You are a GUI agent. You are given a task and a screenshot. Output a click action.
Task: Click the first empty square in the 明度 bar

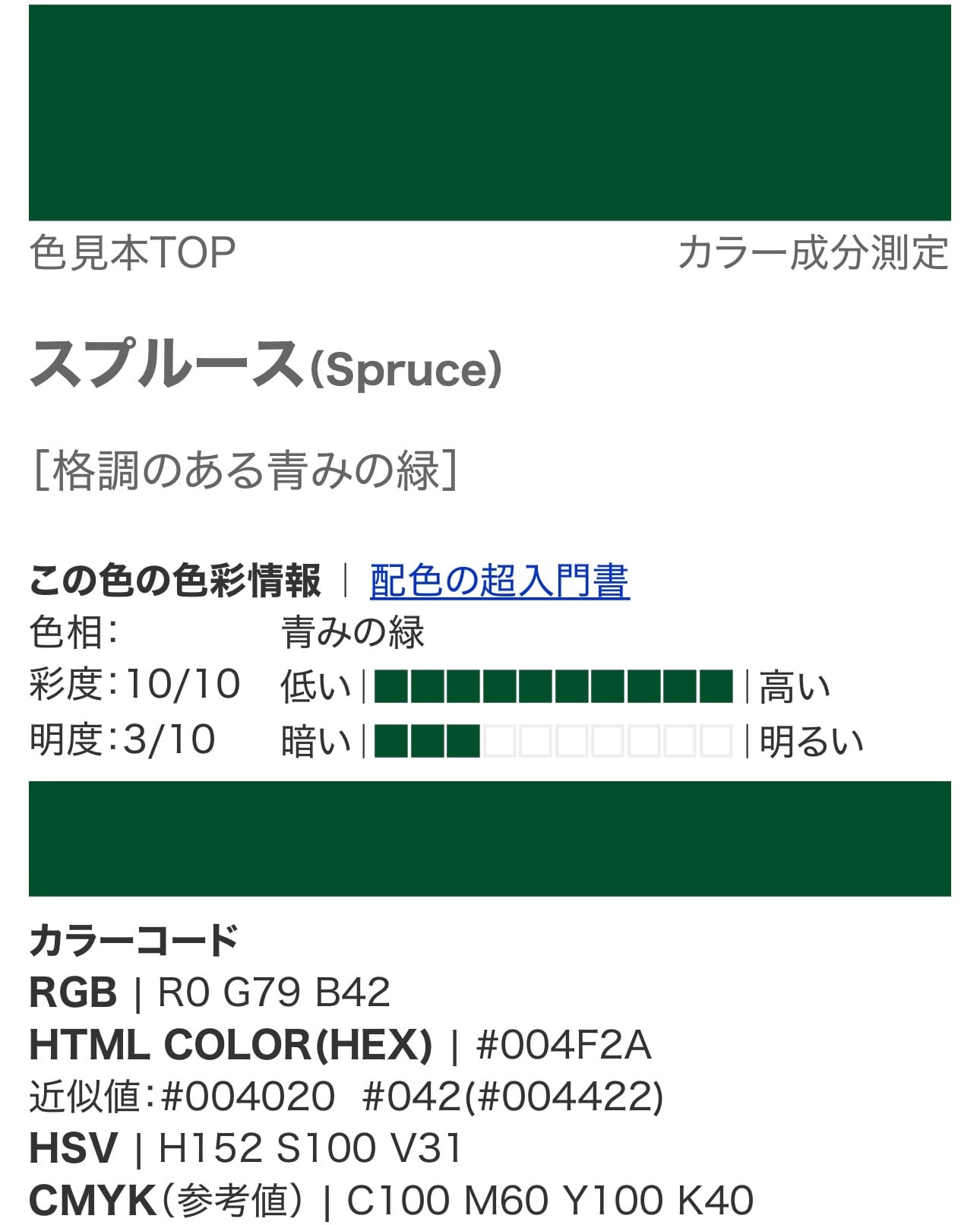(499, 741)
